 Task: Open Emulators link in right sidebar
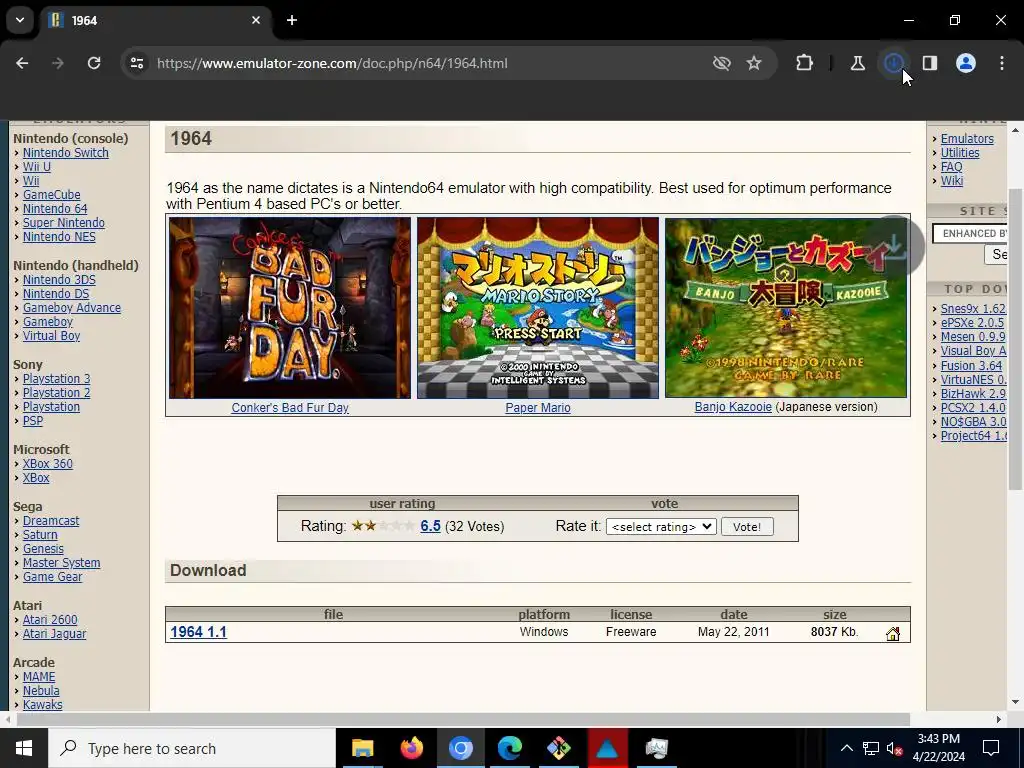967,138
